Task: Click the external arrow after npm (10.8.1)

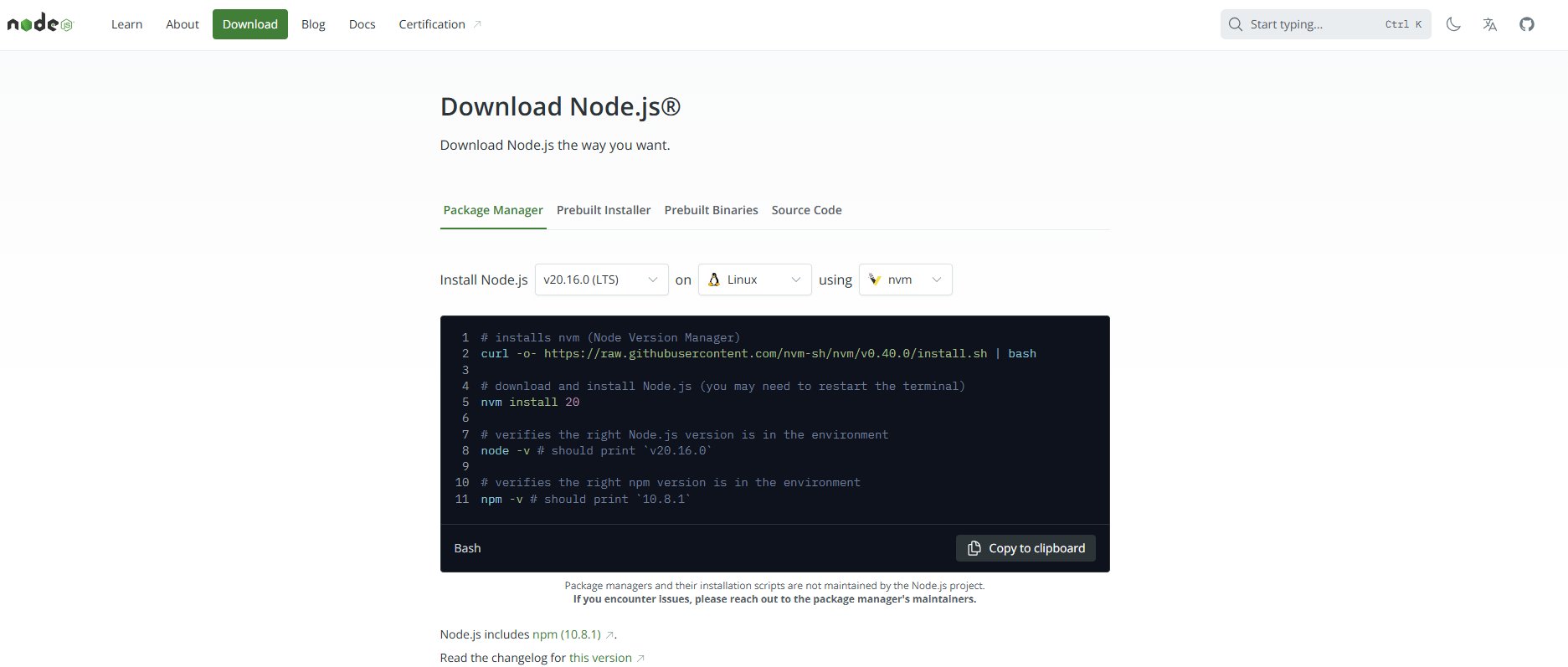Action: tap(609, 635)
